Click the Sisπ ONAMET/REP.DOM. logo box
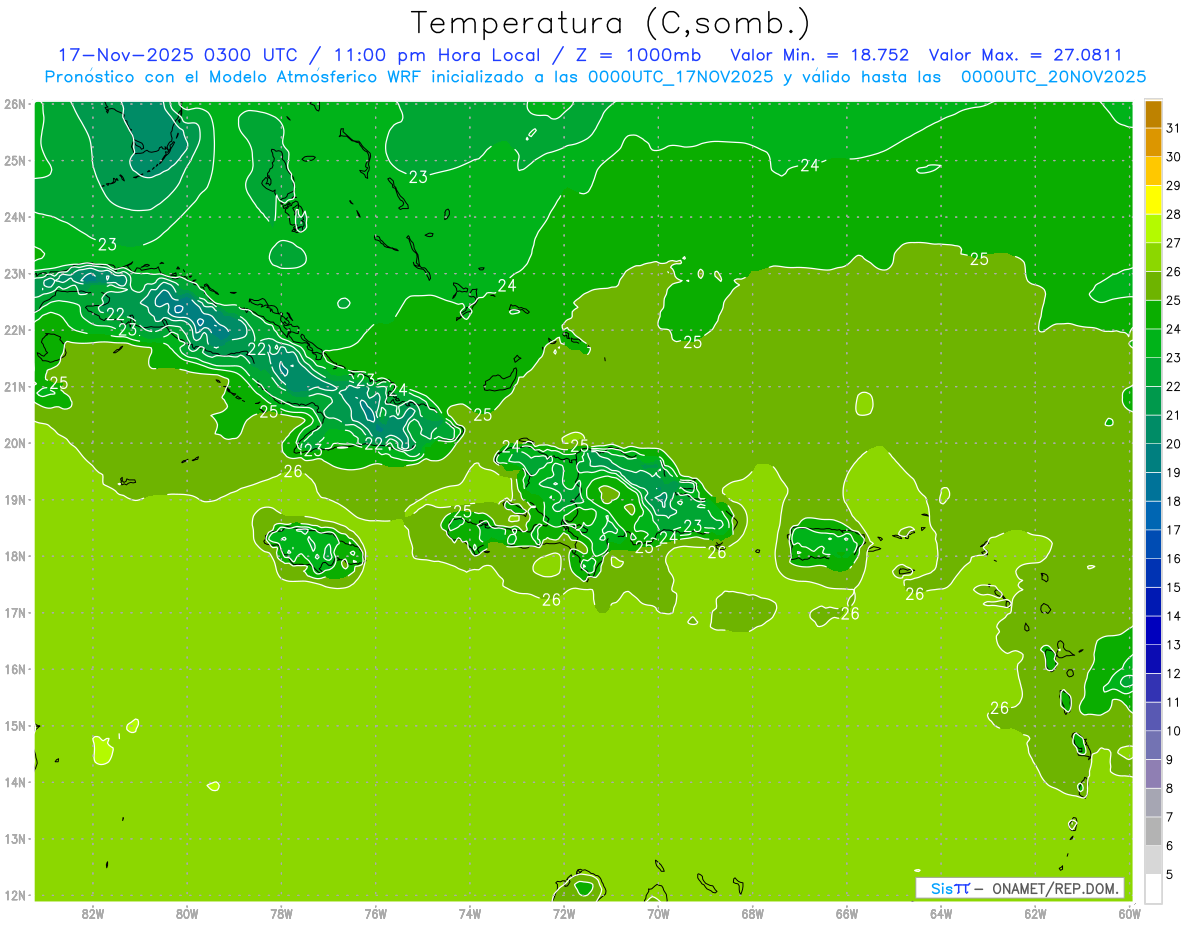Viewport: 1200px width, 927px height. pos(1020,888)
